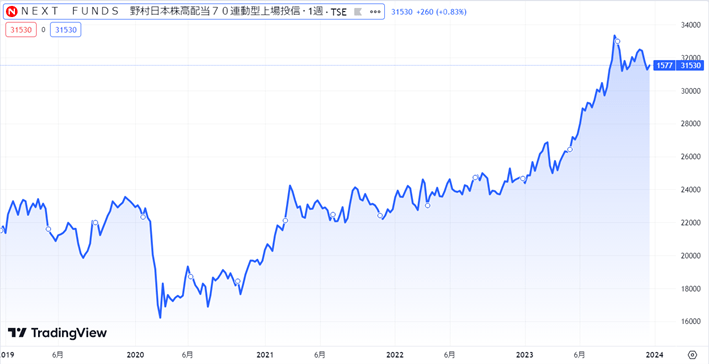Click the 16000 price axis label
This screenshot has width=709, height=364.
691,322
